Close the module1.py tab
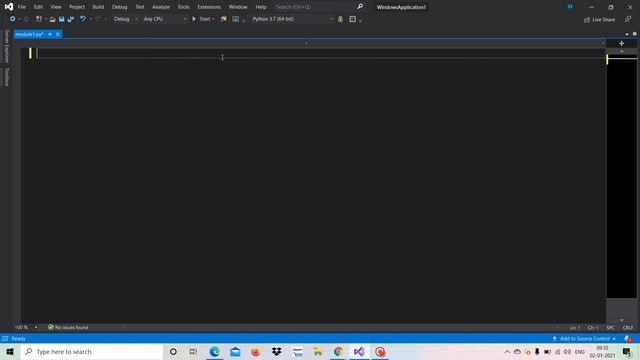Screen dimensions: 640x360 pyautogui.click(x=58, y=34)
